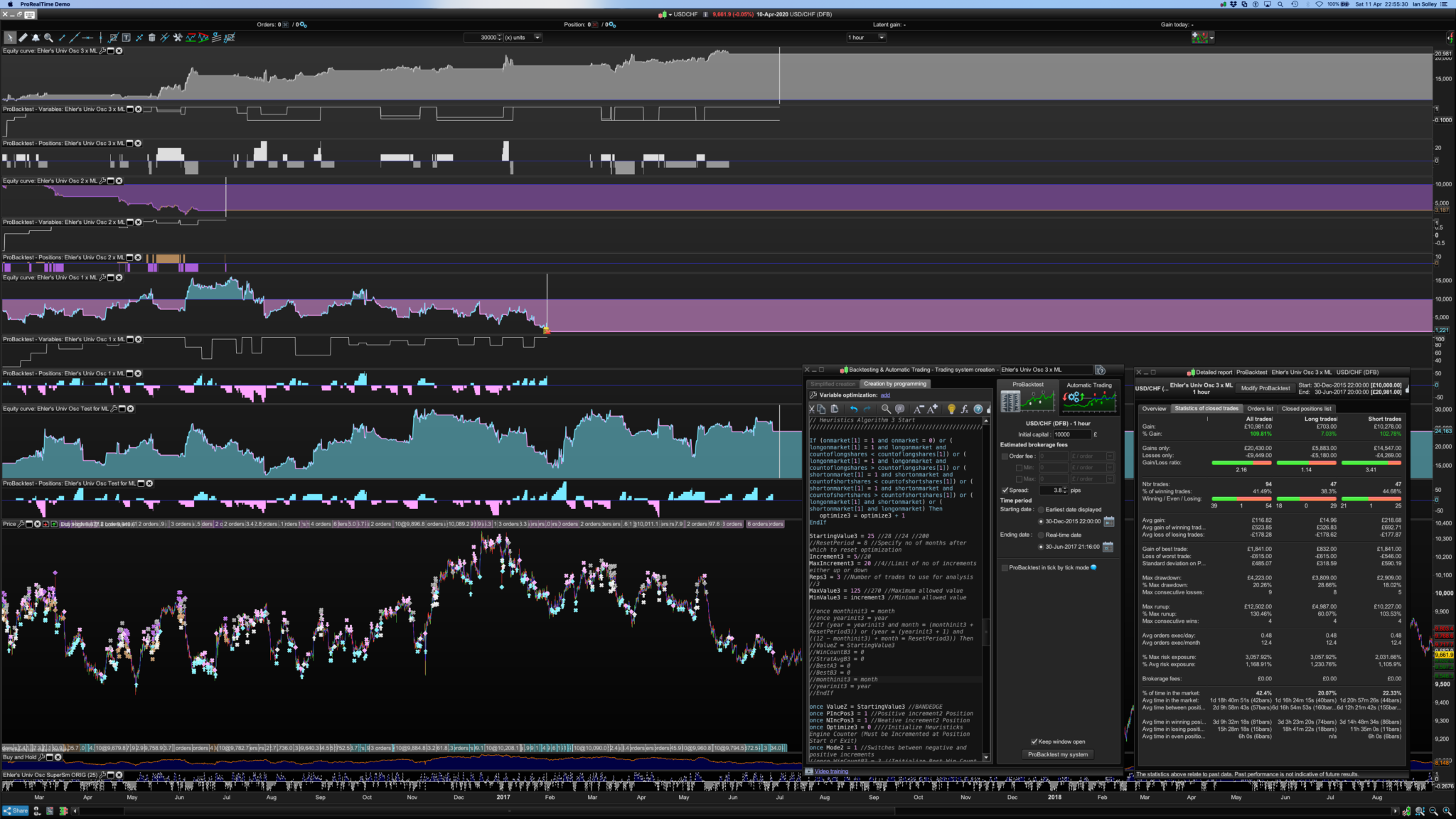Click the Variable optimization add link

coord(885,395)
